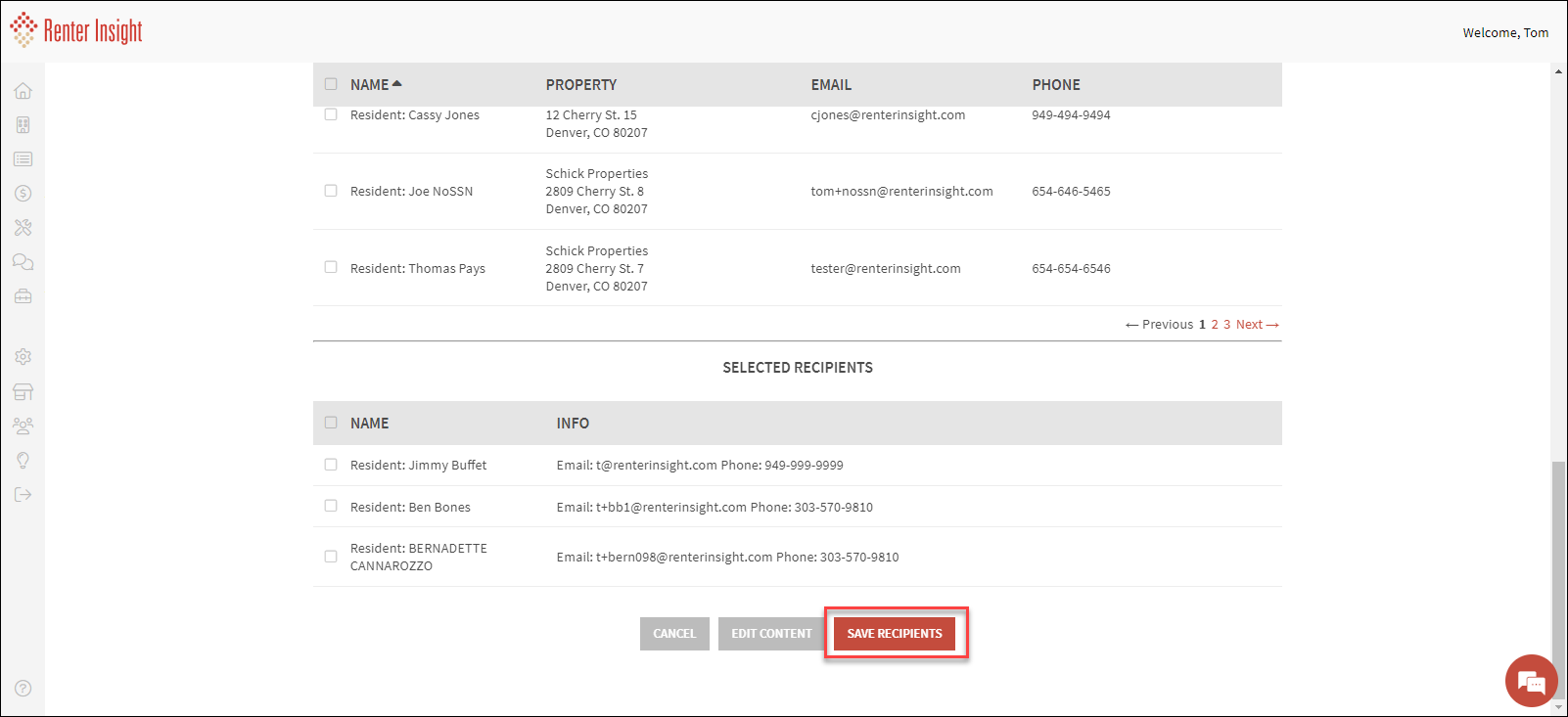This screenshot has height=717, width=1568.
Task: Click Resident: BERNADETTE CANNAROZZO name
Action: tap(419, 558)
